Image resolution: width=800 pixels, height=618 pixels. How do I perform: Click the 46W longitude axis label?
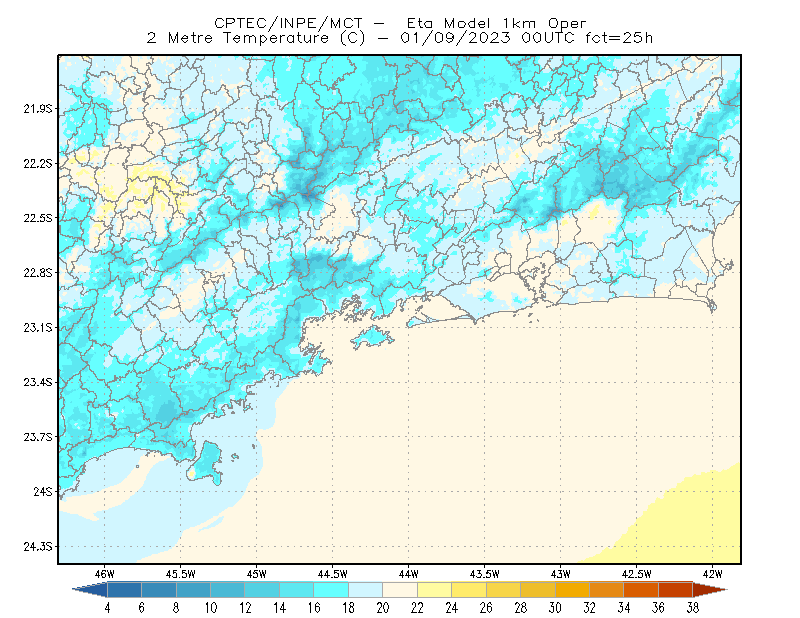coord(105,574)
